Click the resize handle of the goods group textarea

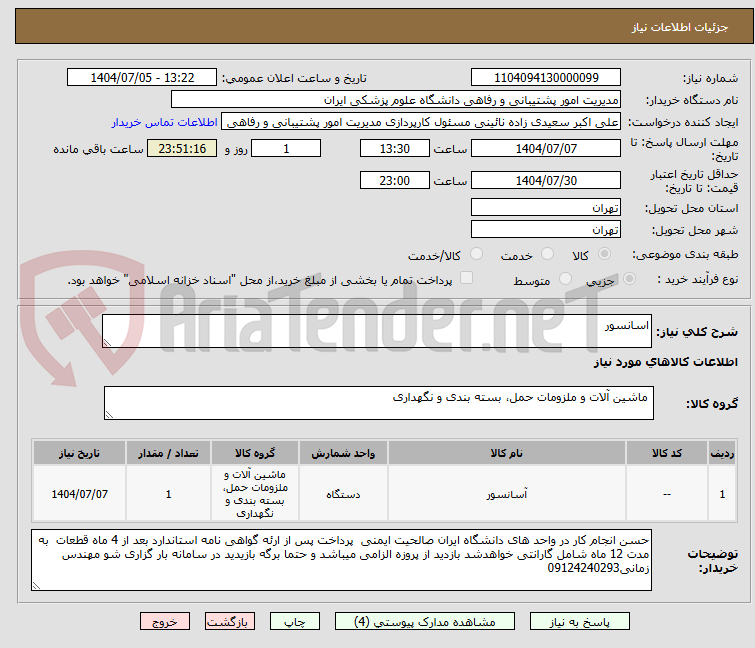[109, 415]
